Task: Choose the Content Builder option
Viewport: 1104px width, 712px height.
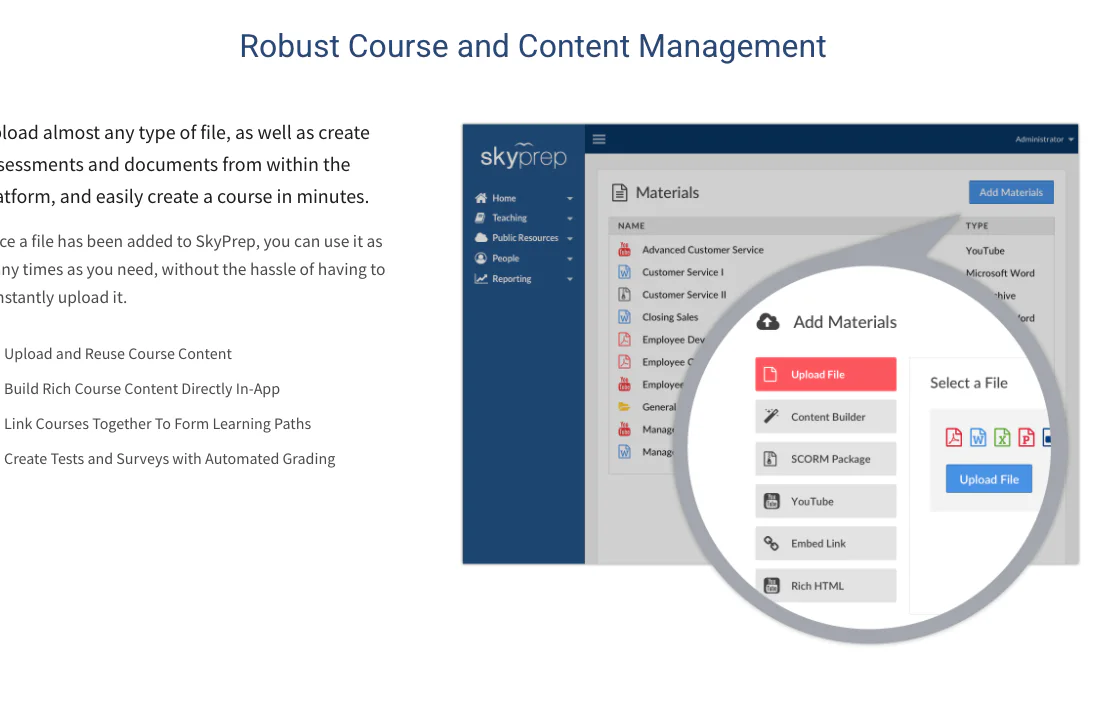Action: click(826, 416)
